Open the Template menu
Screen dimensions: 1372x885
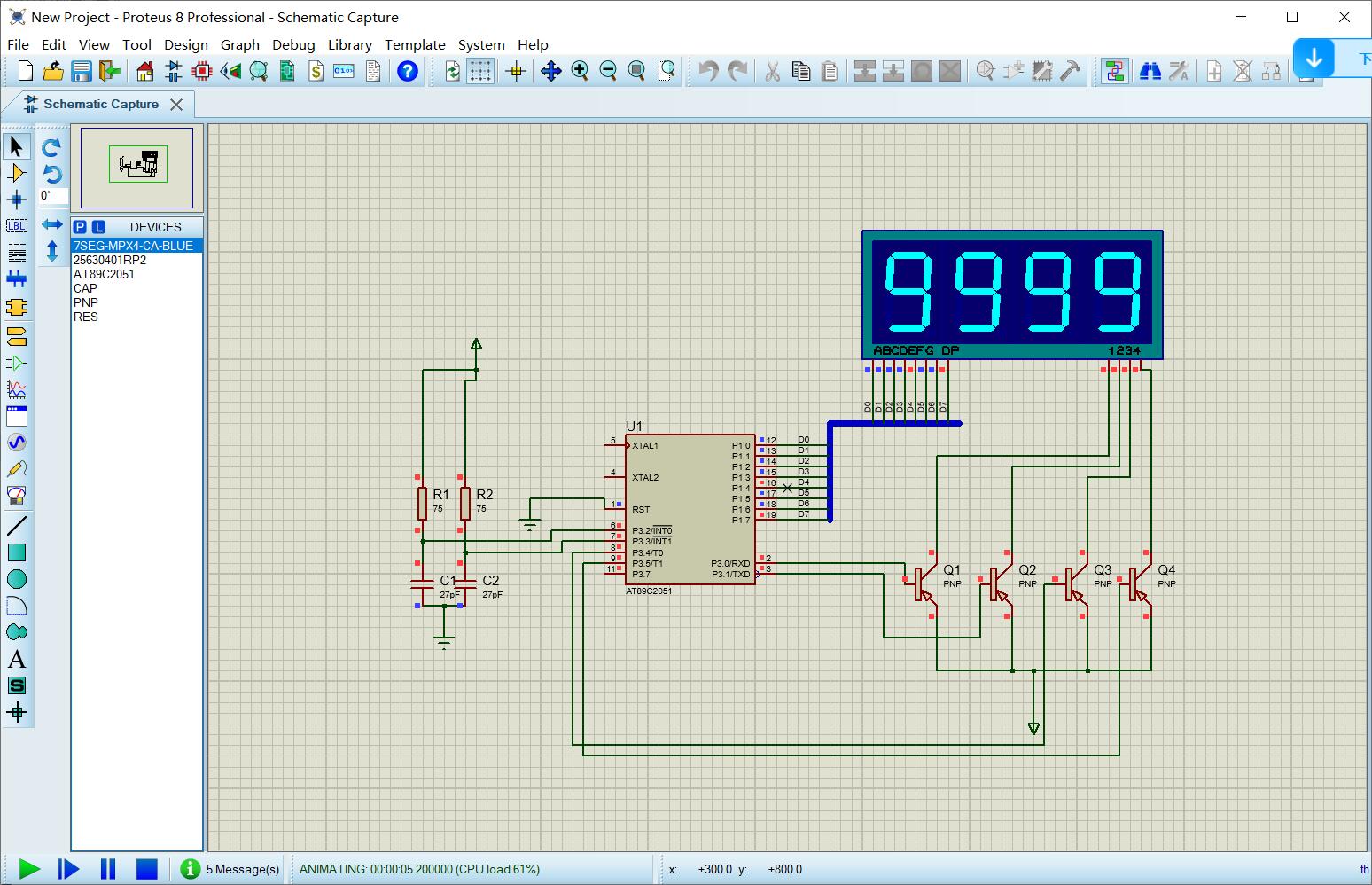[415, 44]
